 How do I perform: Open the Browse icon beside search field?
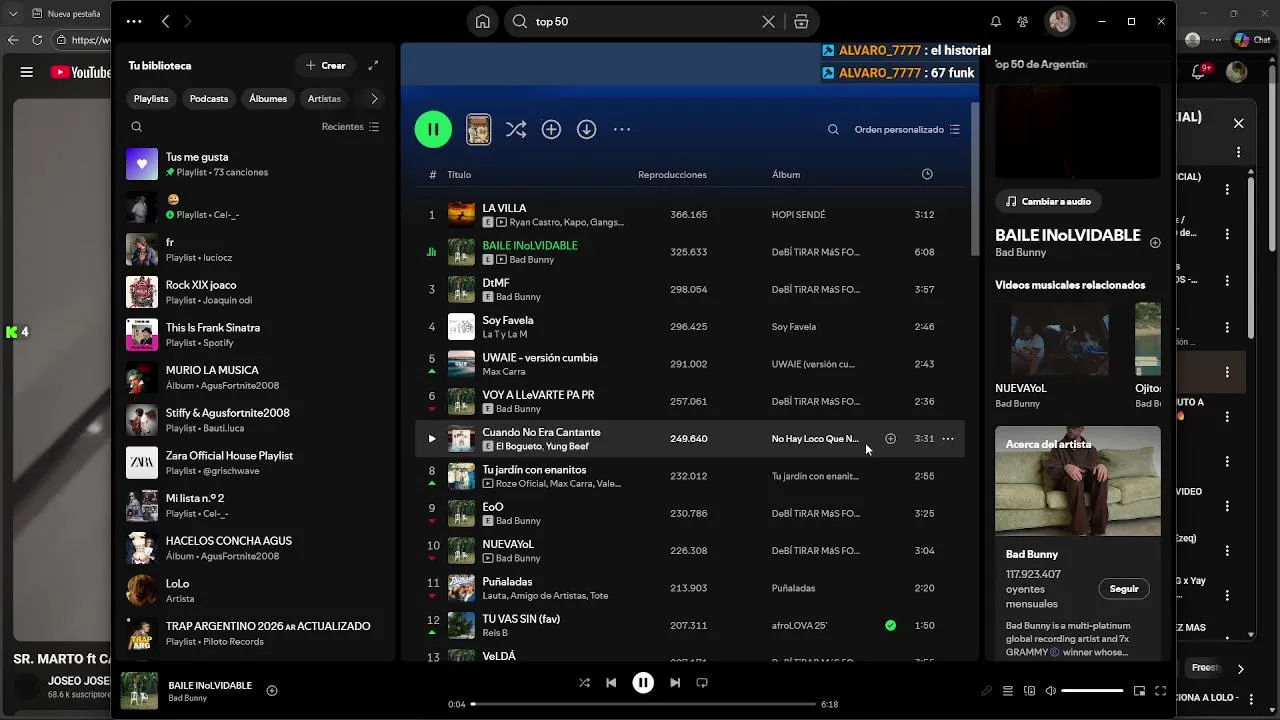(x=801, y=21)
